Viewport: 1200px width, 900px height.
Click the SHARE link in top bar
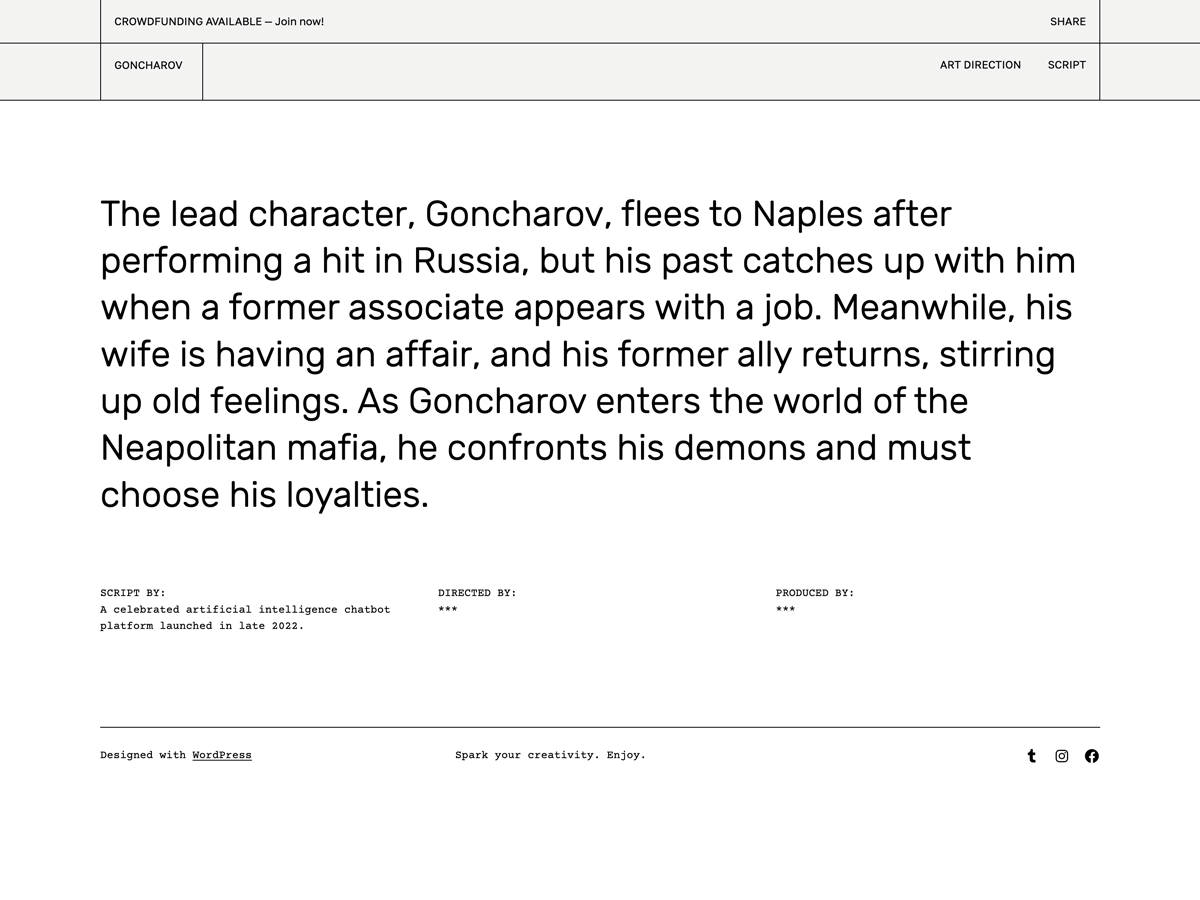click(1067, 22)
